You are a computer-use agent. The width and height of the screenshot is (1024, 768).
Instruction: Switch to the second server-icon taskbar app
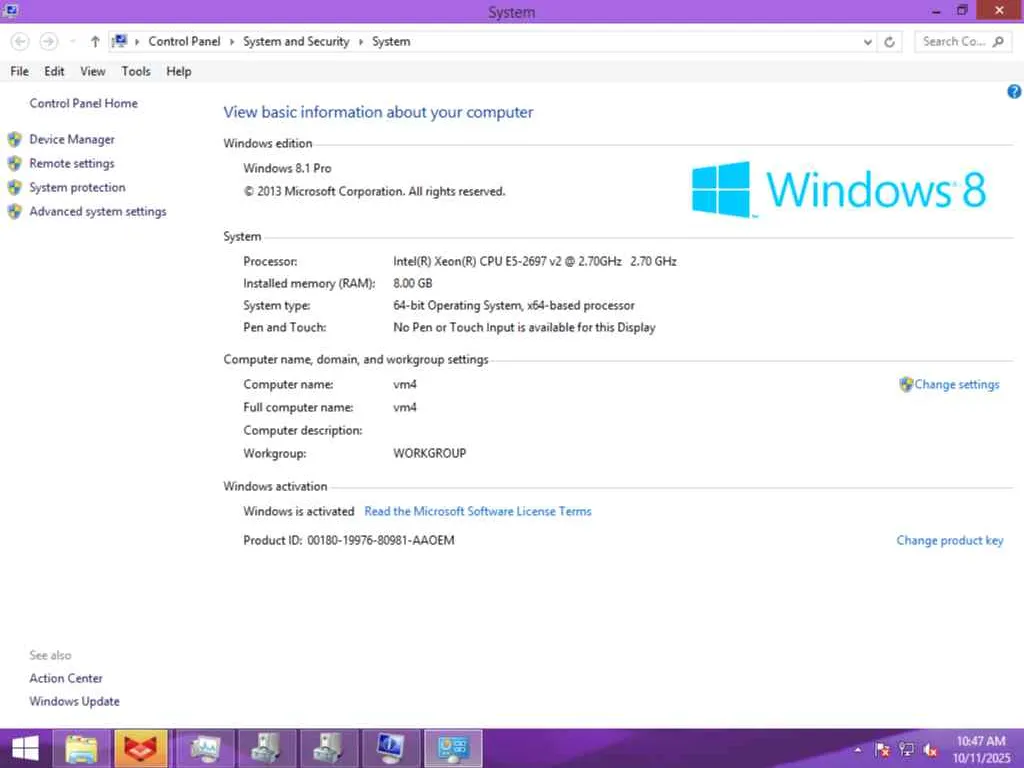[x=328, y=749]
